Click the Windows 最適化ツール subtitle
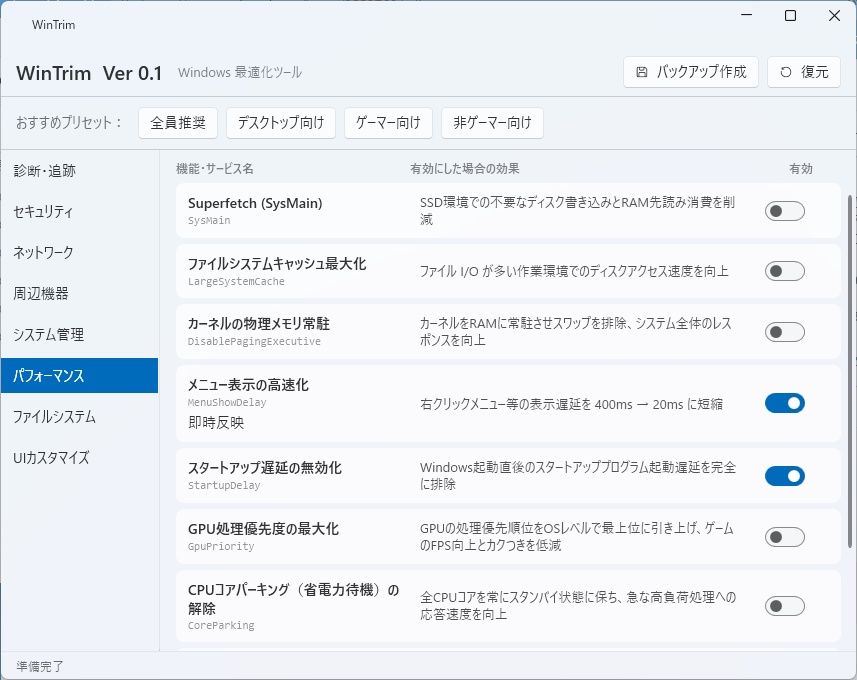Viewport: 857px width, 680px height. [240, 72]
